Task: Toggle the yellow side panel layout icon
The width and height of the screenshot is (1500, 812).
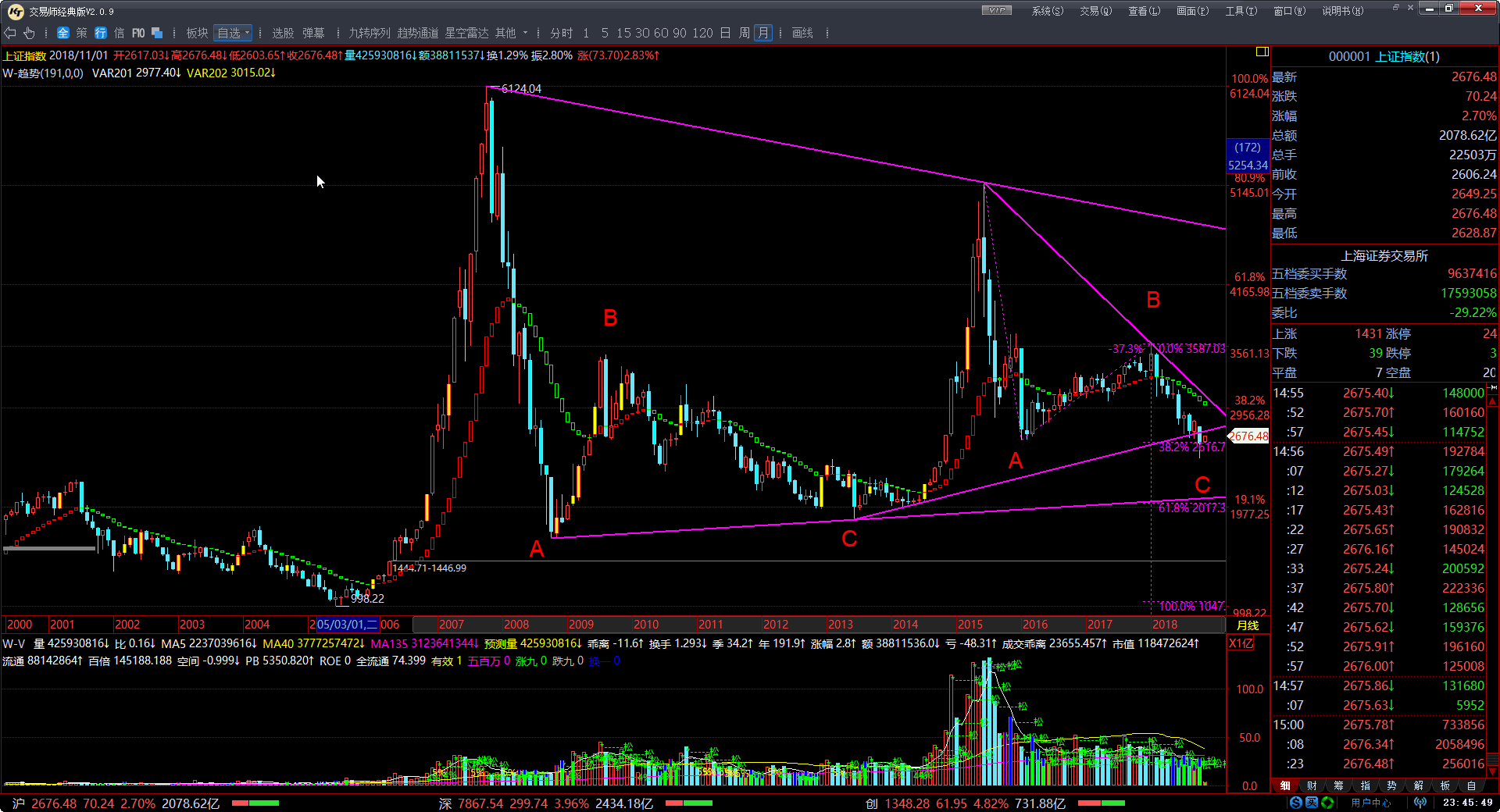Action: [x=1262, y=52]
